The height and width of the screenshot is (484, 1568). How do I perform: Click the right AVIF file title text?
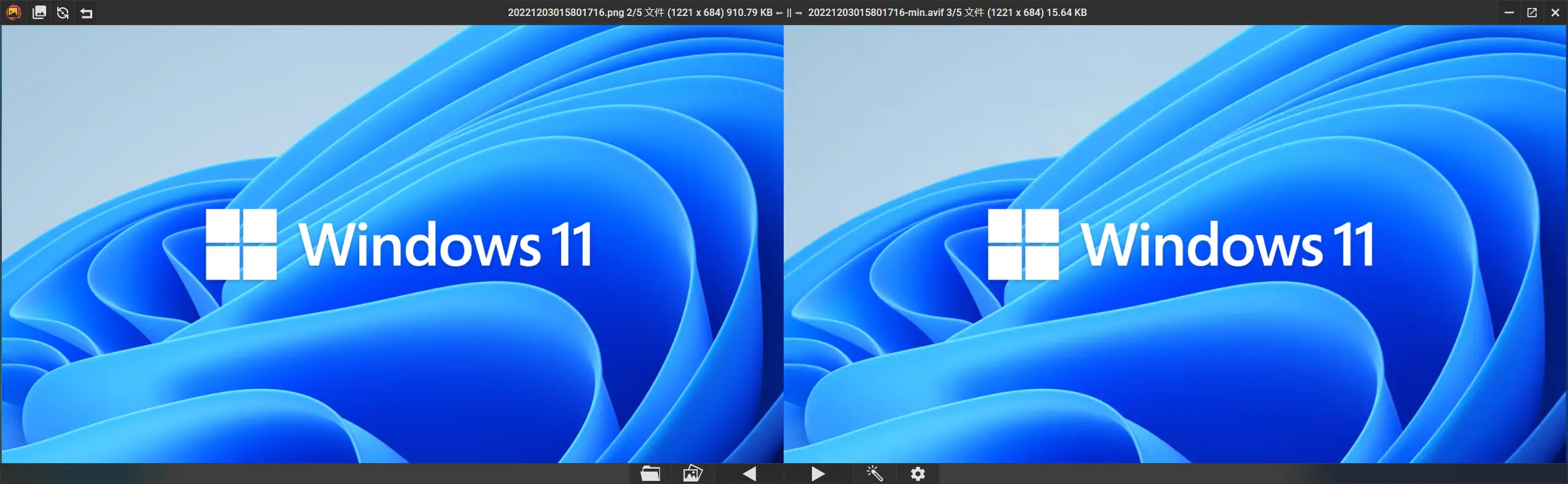tap(947, 12)
